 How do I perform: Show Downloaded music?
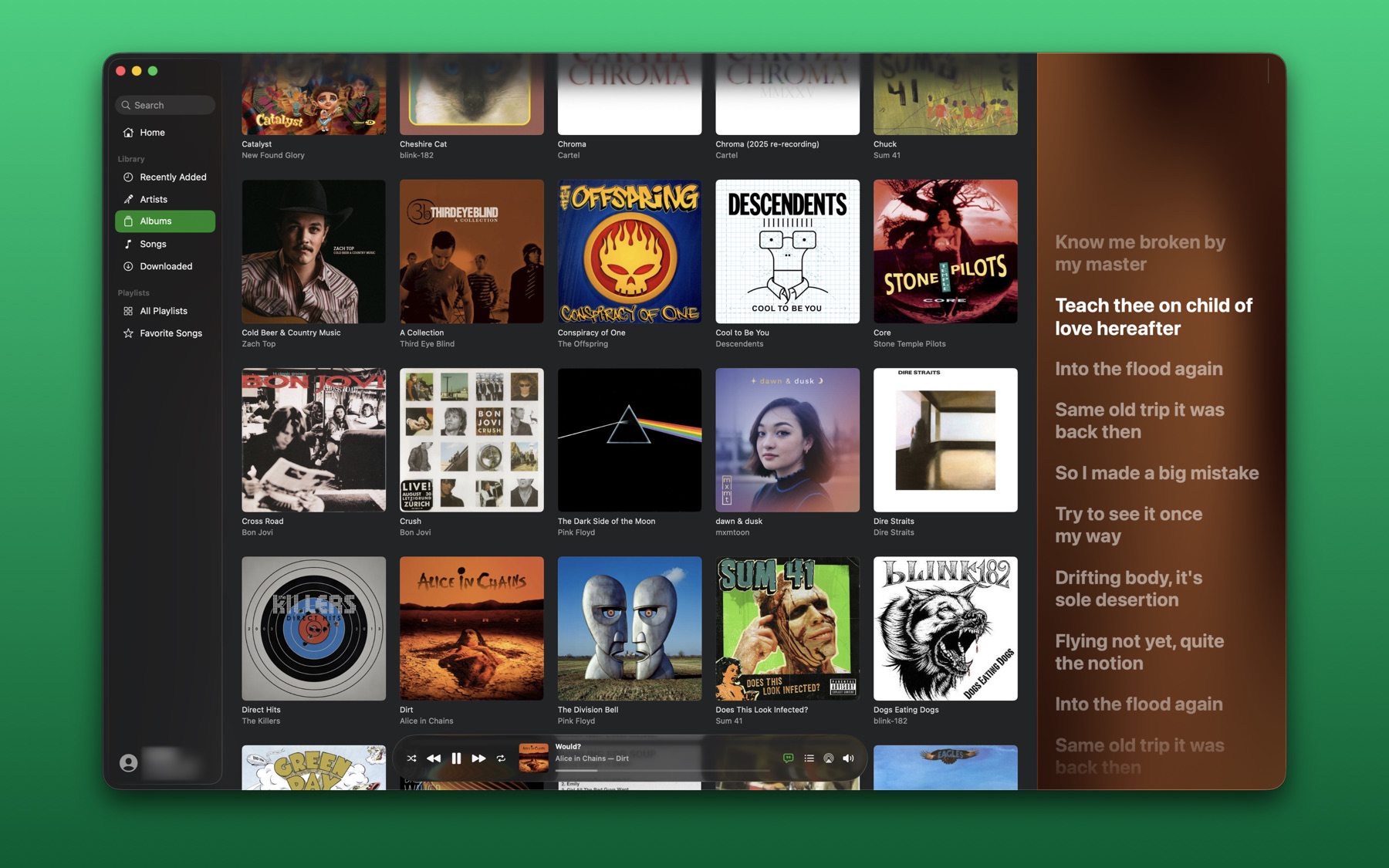(x=165, y=266)
